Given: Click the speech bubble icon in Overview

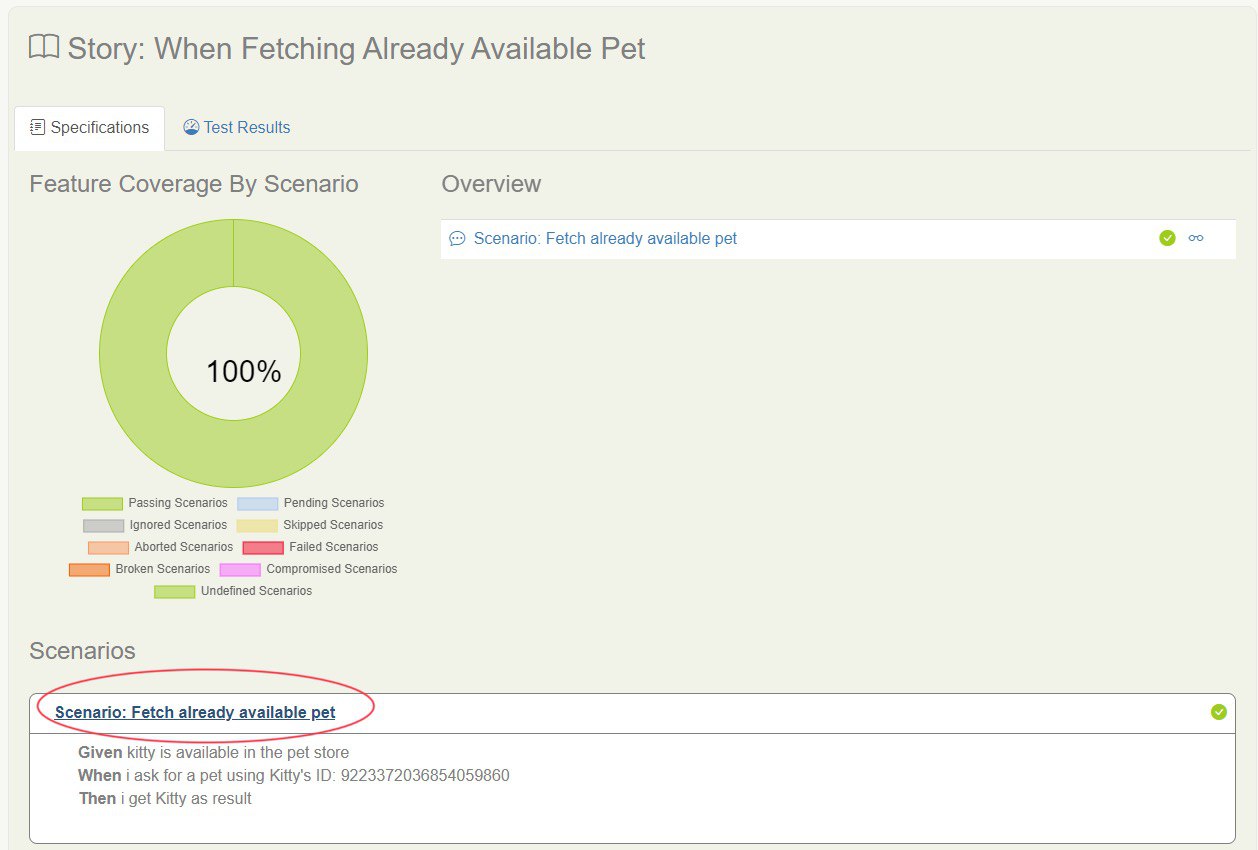Looking at the screenshot, I should 457,239.
